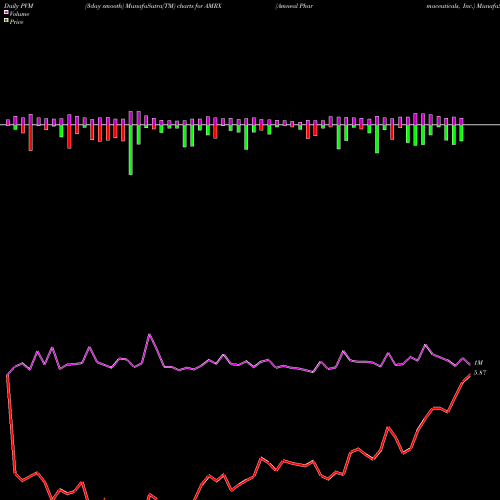Click the Price legend color swatch
Screen dimensions: 500x500
[6, 21]
